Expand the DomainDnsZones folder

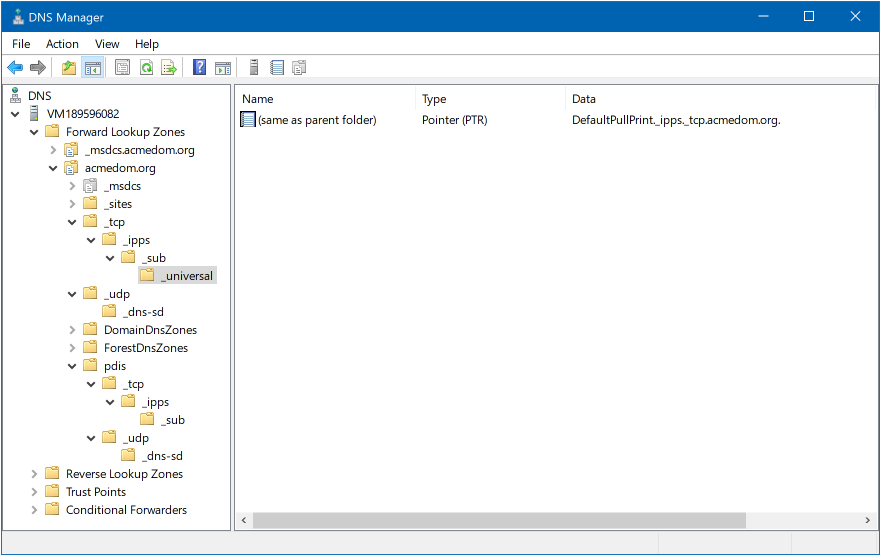pos(72,330)
